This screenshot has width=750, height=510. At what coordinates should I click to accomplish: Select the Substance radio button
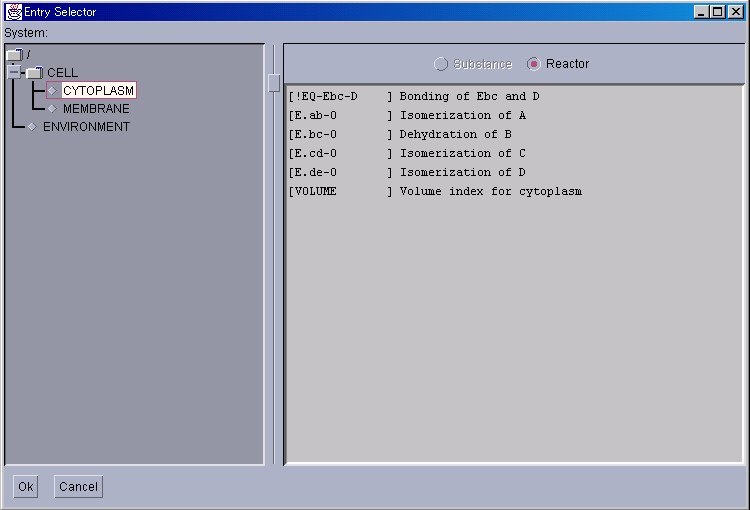click(441, 64)
